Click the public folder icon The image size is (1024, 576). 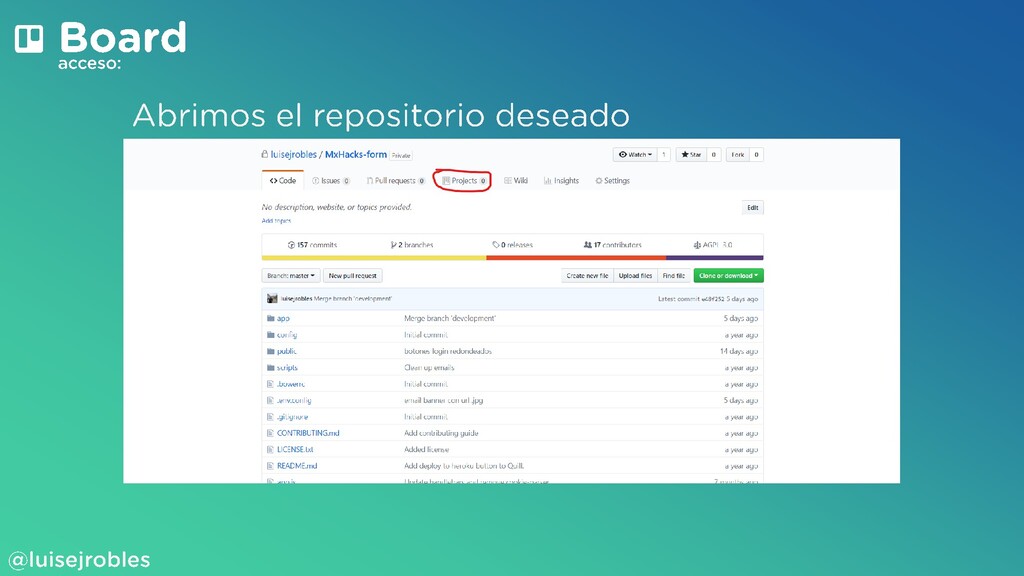coord(270,351)
